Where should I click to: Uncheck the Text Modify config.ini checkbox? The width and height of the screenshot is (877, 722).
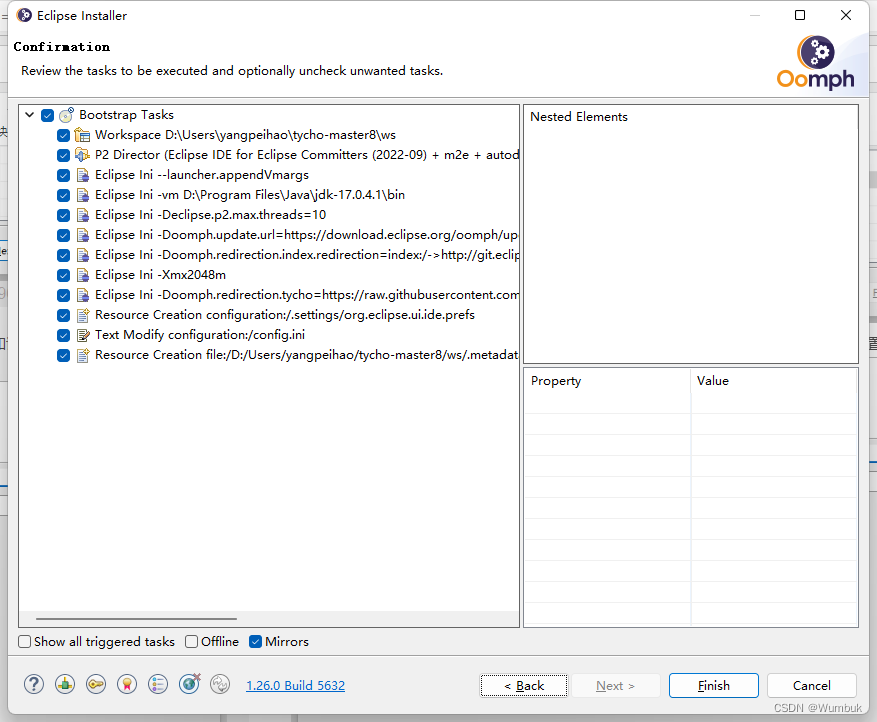click(x=63, y=335)
